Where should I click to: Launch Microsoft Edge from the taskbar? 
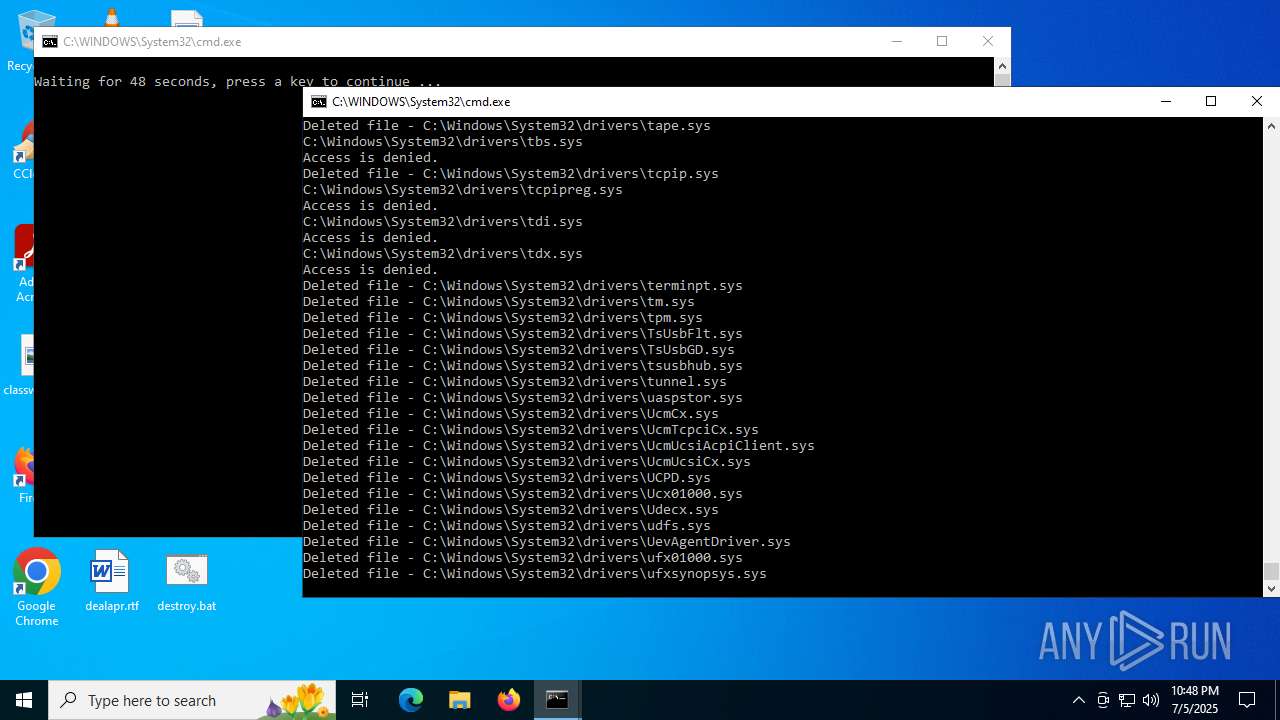[411, 700]
